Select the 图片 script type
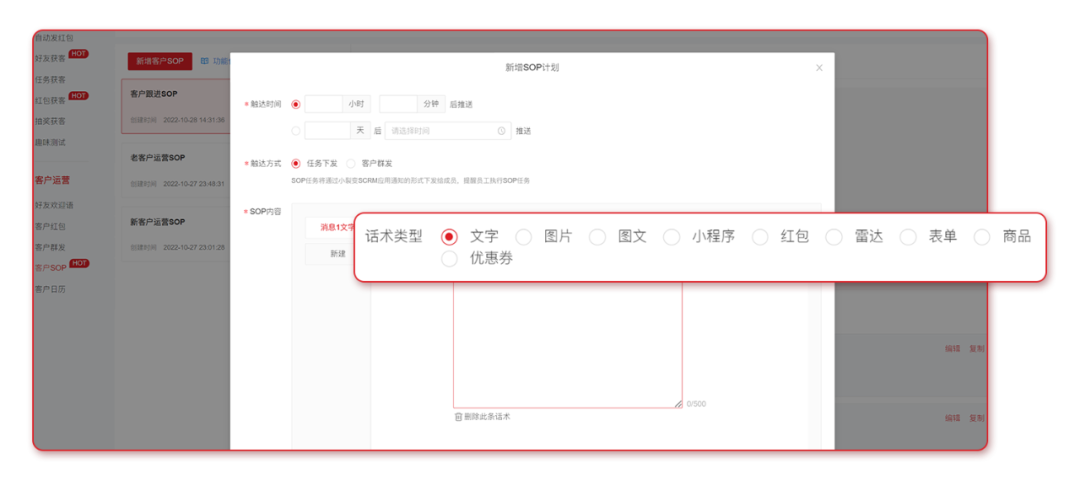Screen dimensions: 1080x480 (x=523, y=237)
